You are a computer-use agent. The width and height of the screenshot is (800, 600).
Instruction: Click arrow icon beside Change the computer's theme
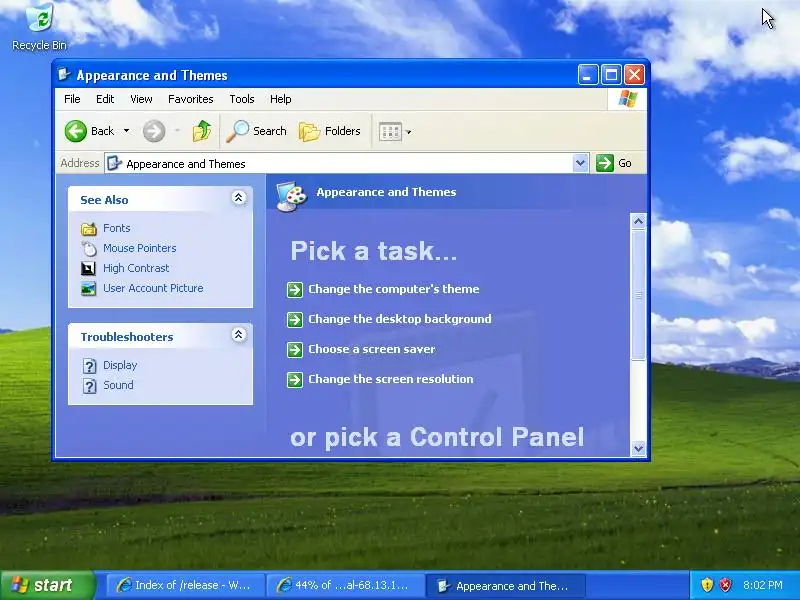click(x=295, y=290)
